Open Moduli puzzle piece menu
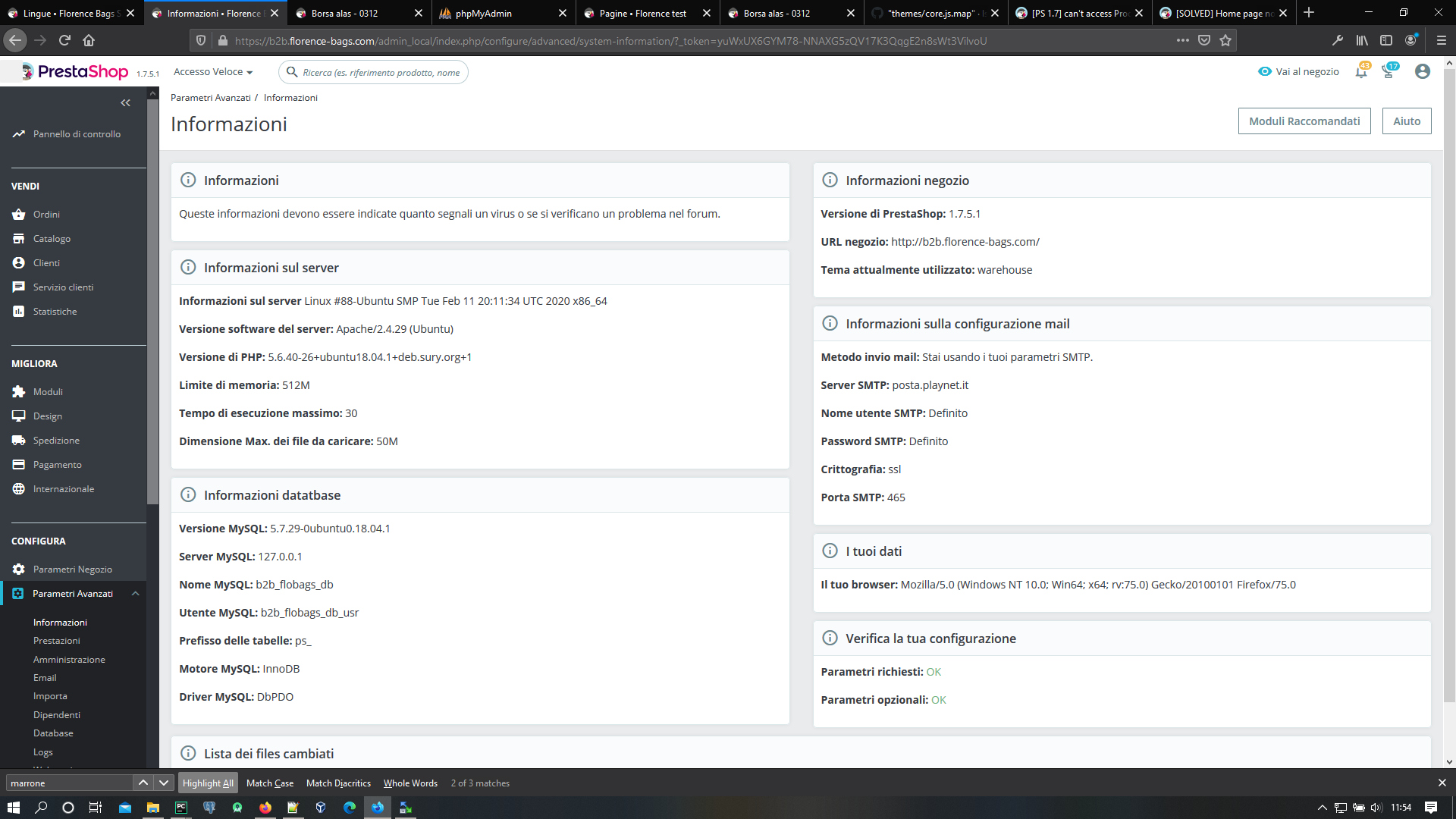The height and width of the screenshot is (819, 1456). click(19, 392)
